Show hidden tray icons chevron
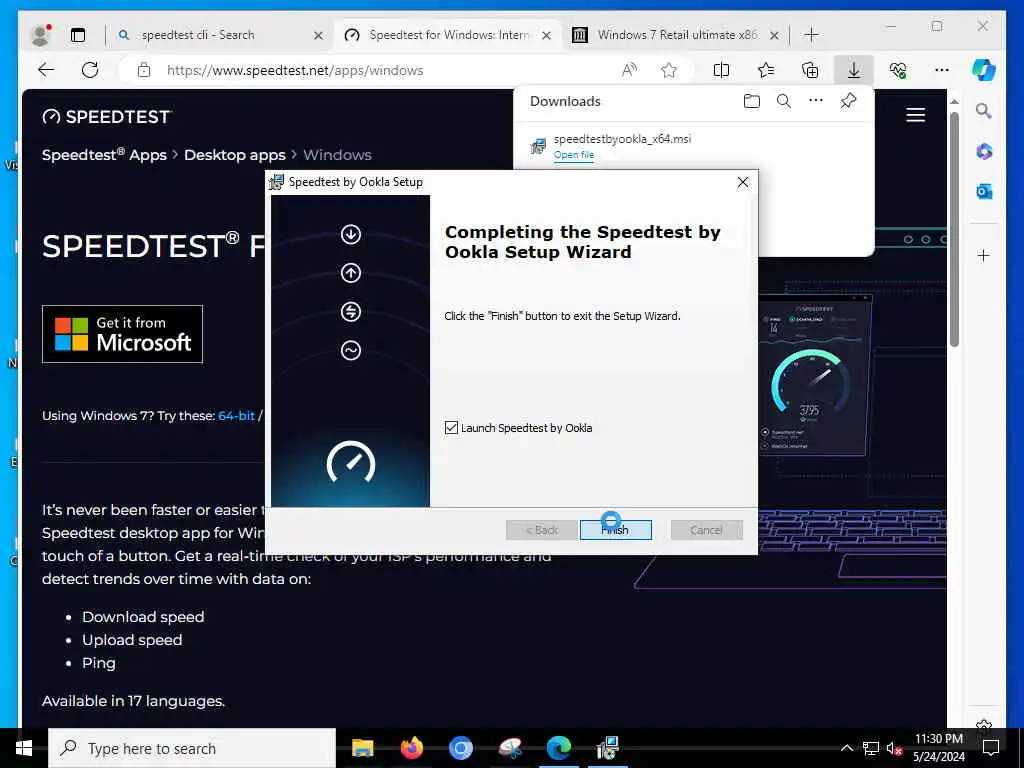This screenshot has width=1024, height=768. pyautogui.click(x=846, y=748)
